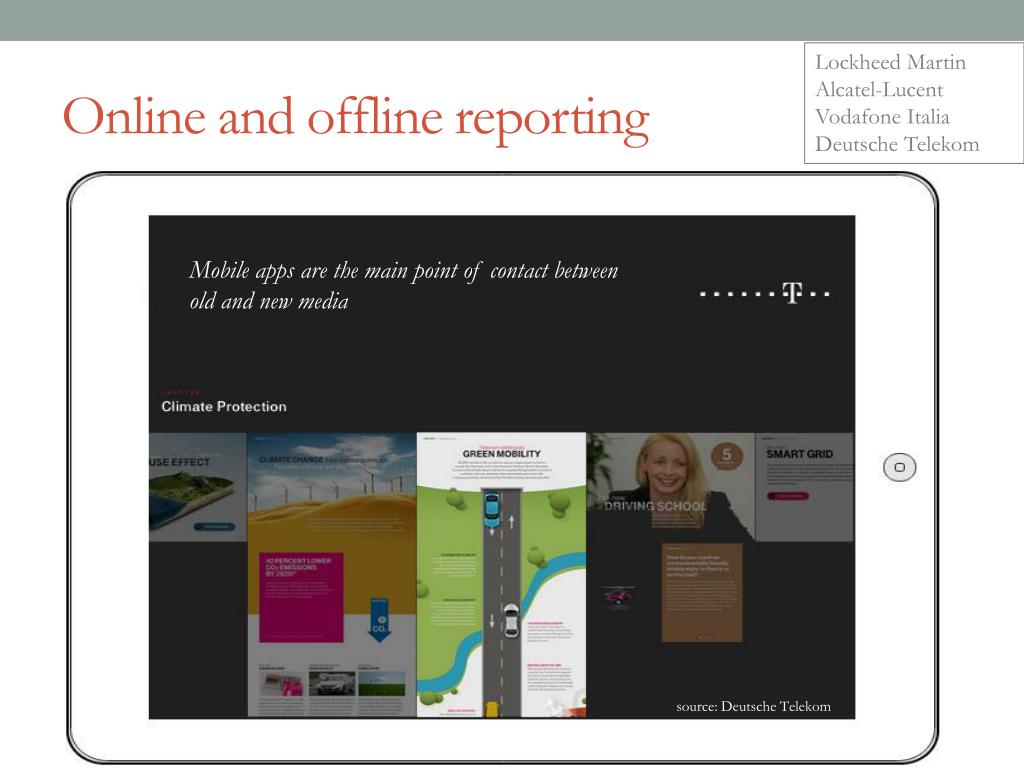The width and height of the screenshot is (1024, 768).
Task: Click Alcatel-Lucent in the company list
Action: (879, 89)
